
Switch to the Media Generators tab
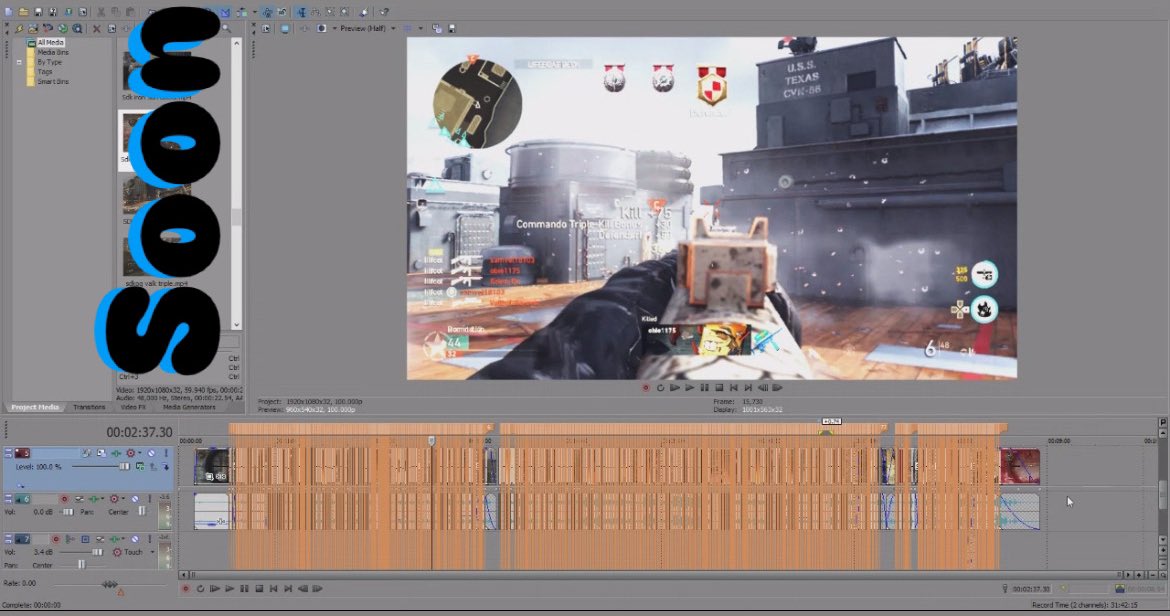(189, 407)
